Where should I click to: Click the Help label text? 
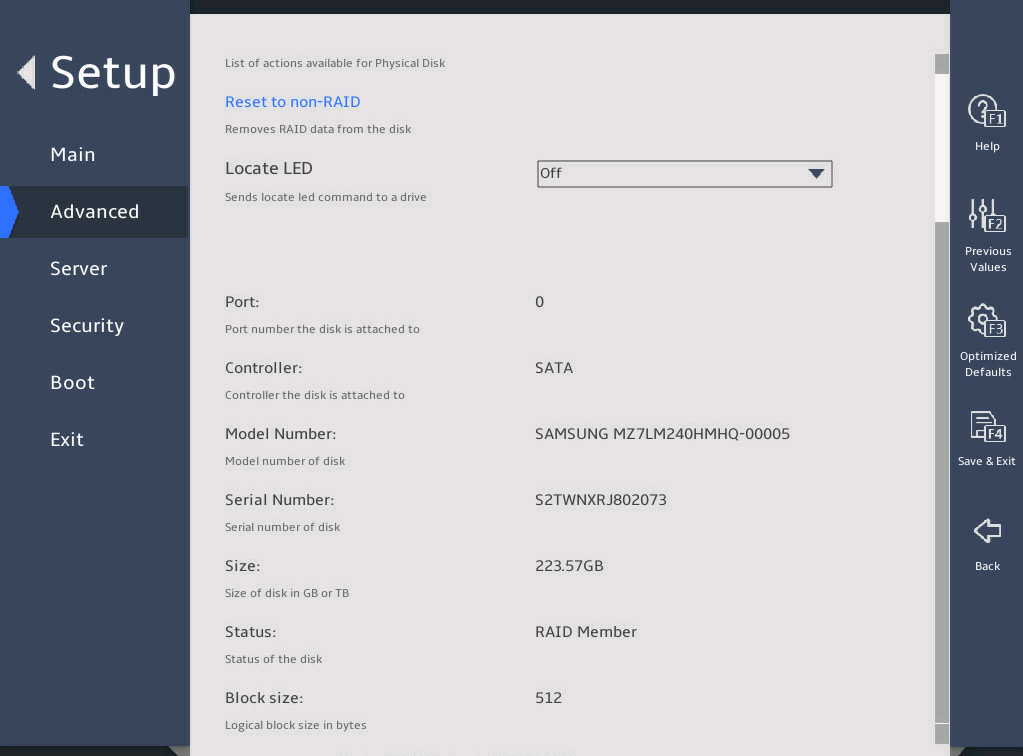pos(987,146)
